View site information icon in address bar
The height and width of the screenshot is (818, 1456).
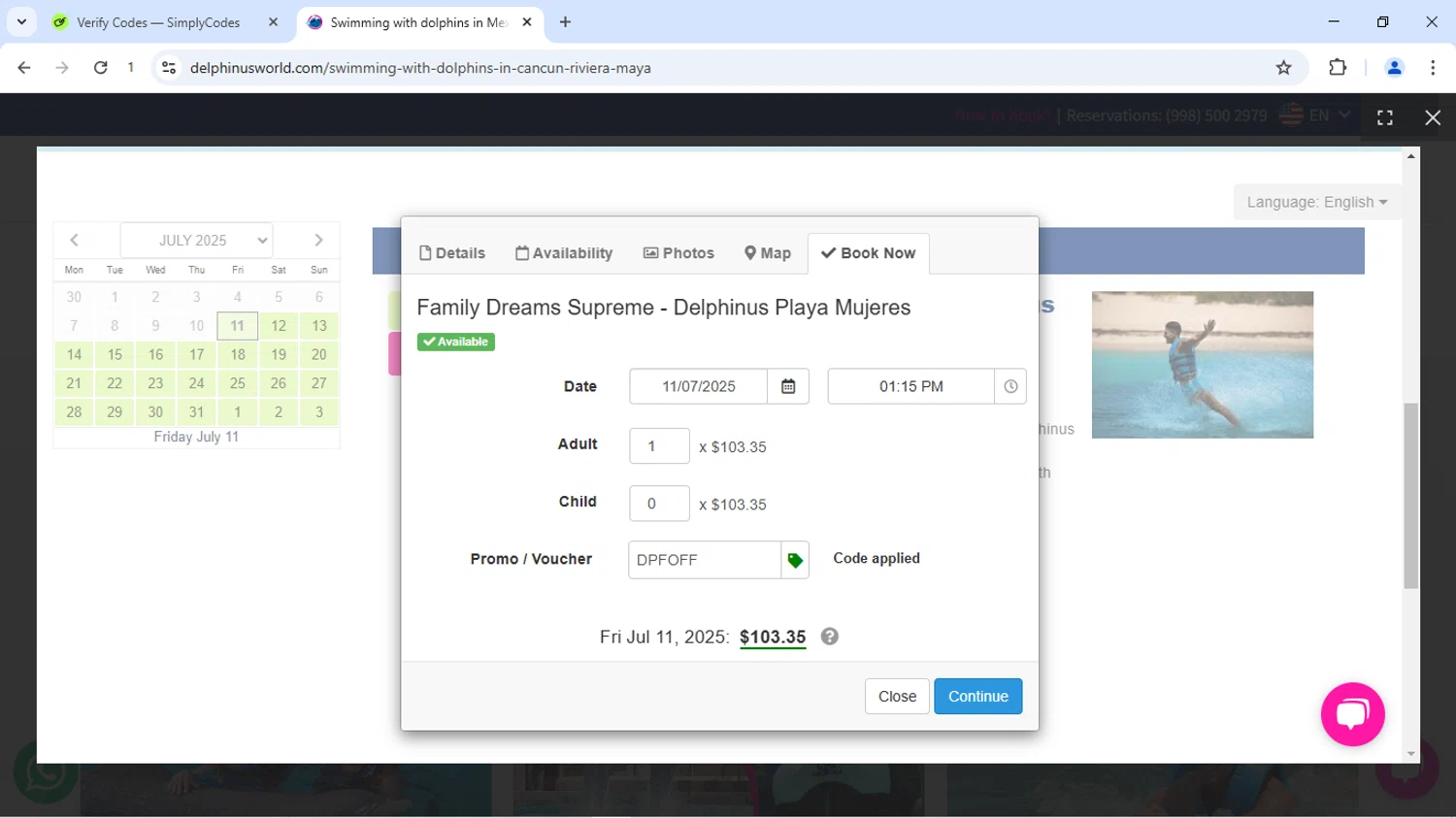point(169,68)
